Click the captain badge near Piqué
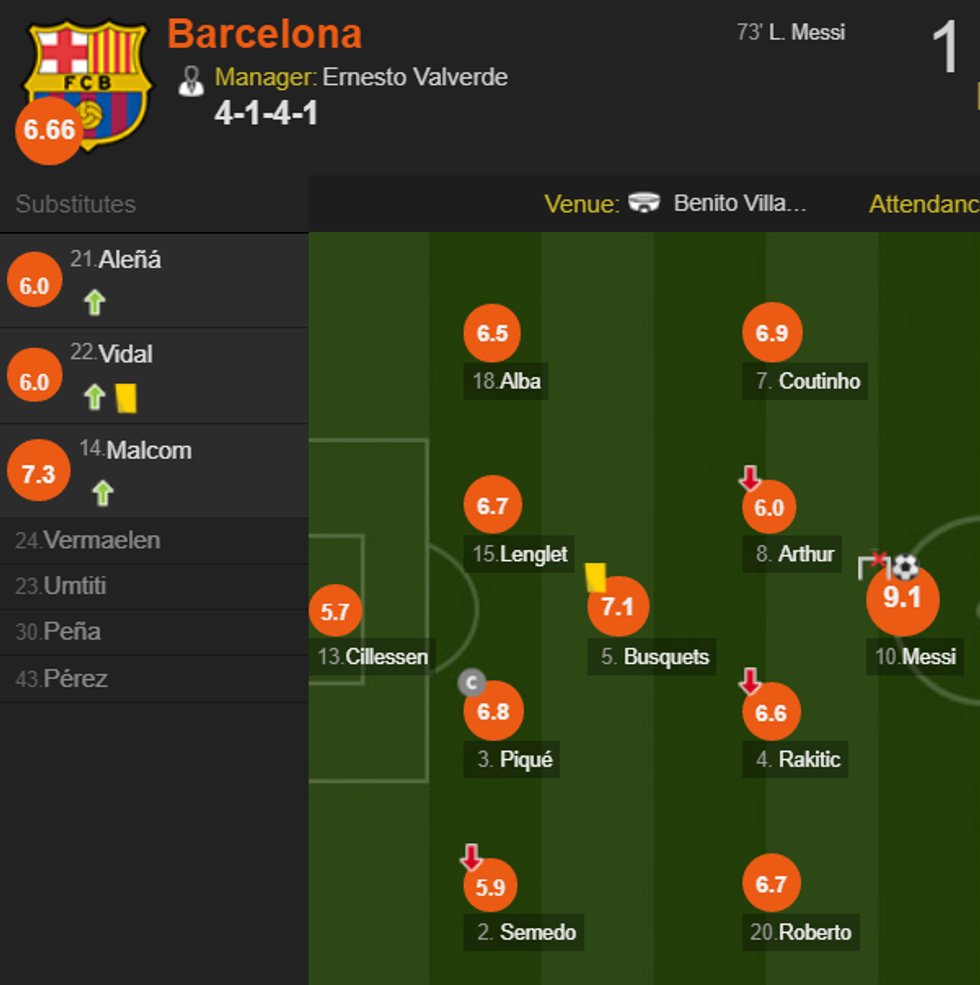 pyautogui.click(x=472, y=683)
